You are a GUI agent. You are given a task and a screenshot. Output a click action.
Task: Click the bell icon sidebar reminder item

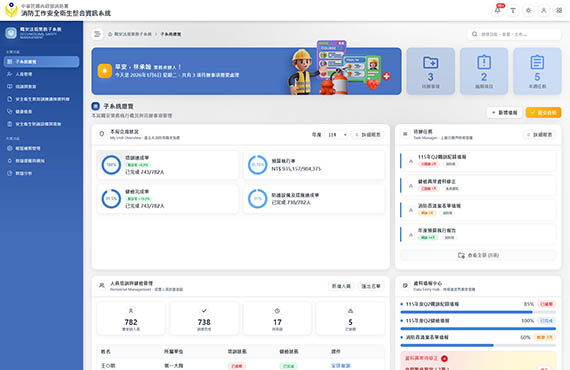click(x=10, y=161)
